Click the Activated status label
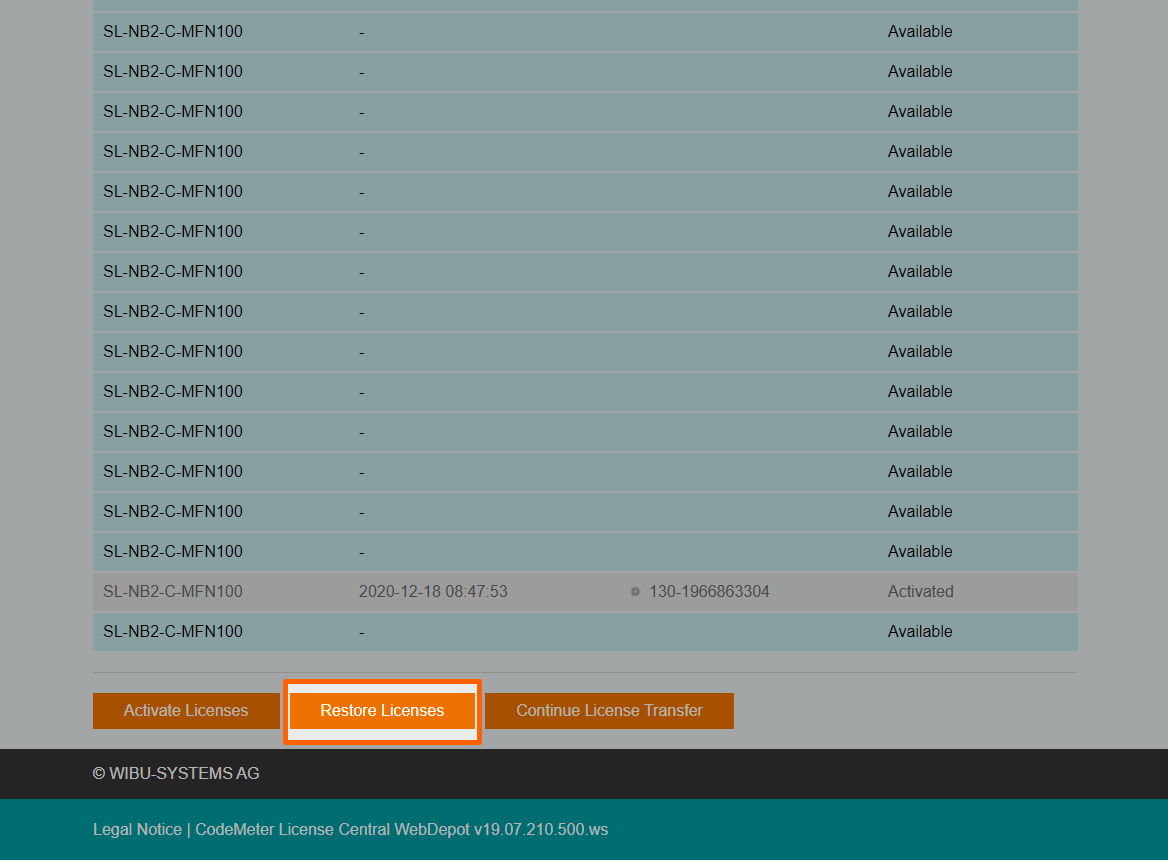Image resolution: width=1168 pixels, height=860 pixels. click(919, 591)
